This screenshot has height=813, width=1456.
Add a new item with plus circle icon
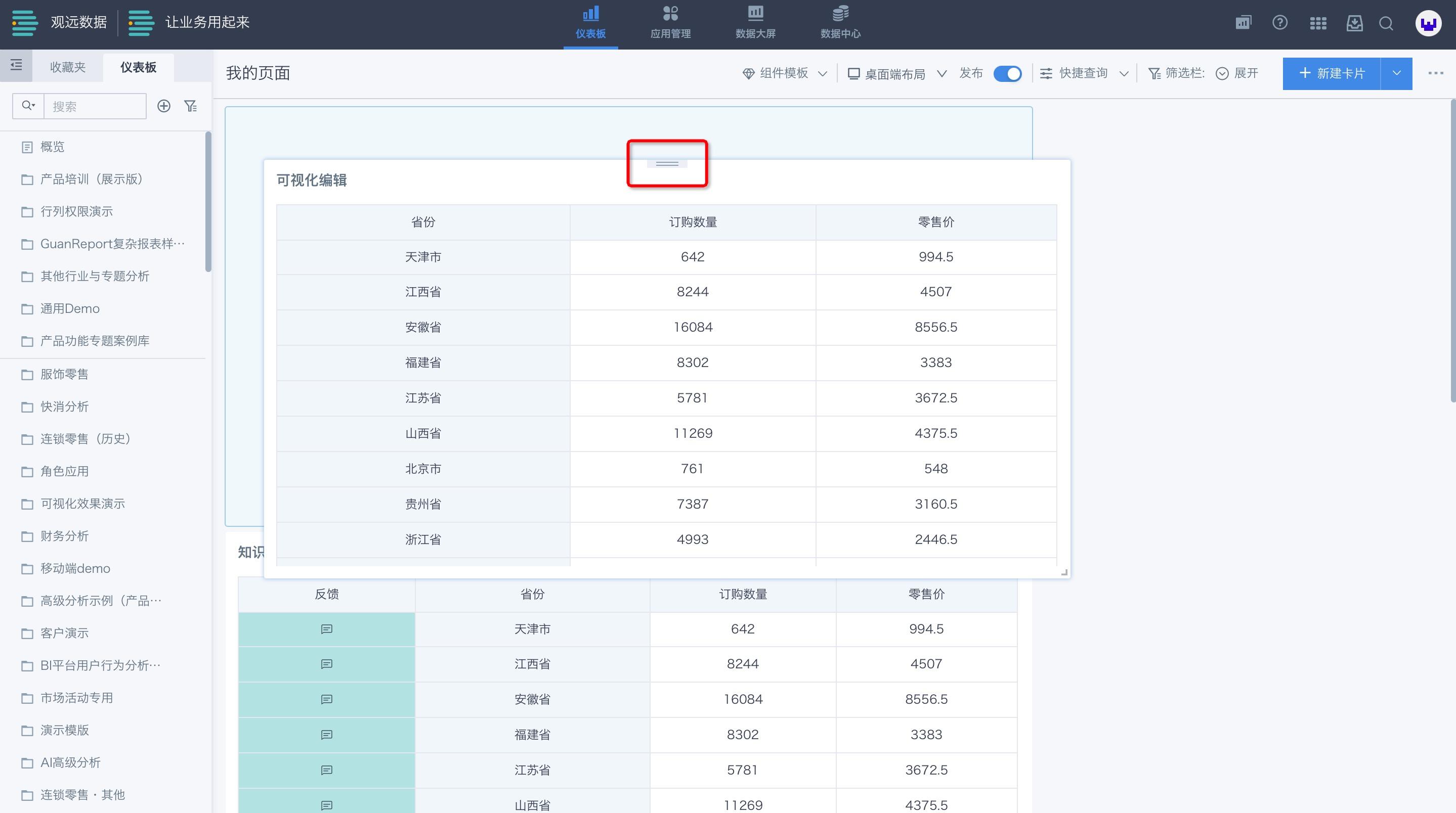[164, 106]
